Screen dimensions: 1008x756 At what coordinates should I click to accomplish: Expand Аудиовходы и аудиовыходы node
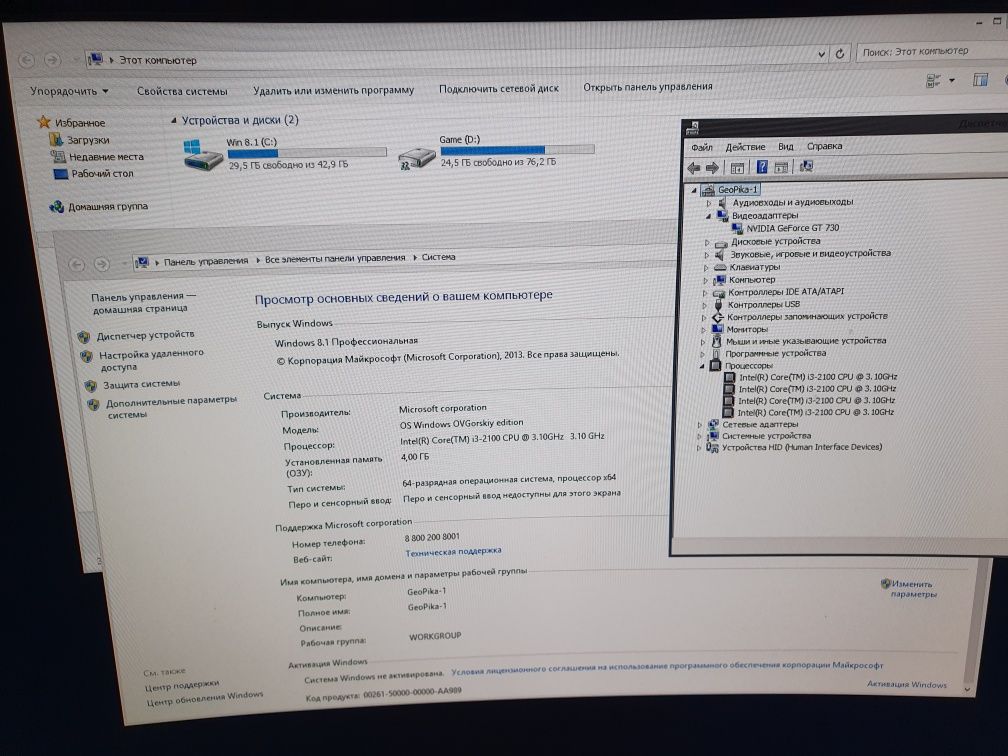click(709, 203)
